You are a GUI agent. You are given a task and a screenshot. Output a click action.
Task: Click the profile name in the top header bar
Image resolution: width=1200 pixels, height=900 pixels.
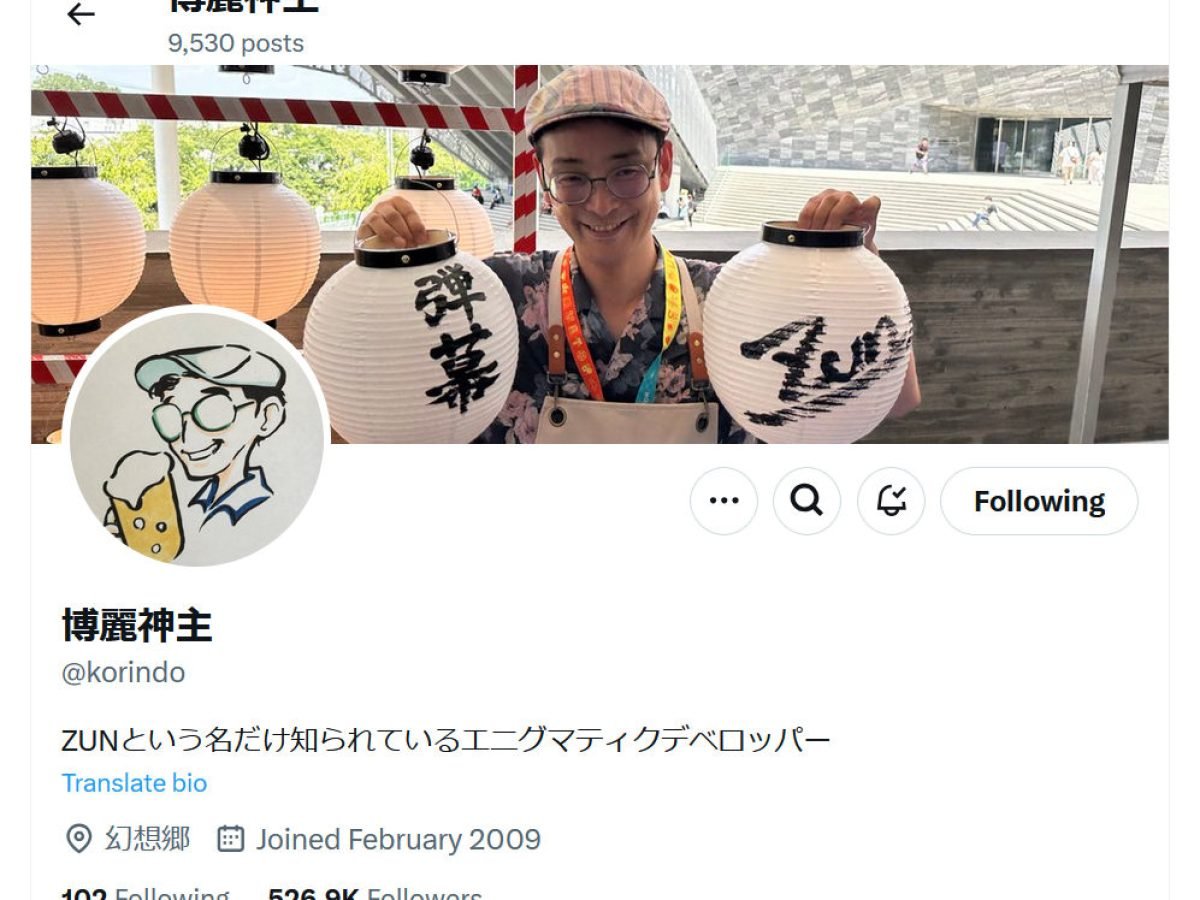(x=243, y=5)
